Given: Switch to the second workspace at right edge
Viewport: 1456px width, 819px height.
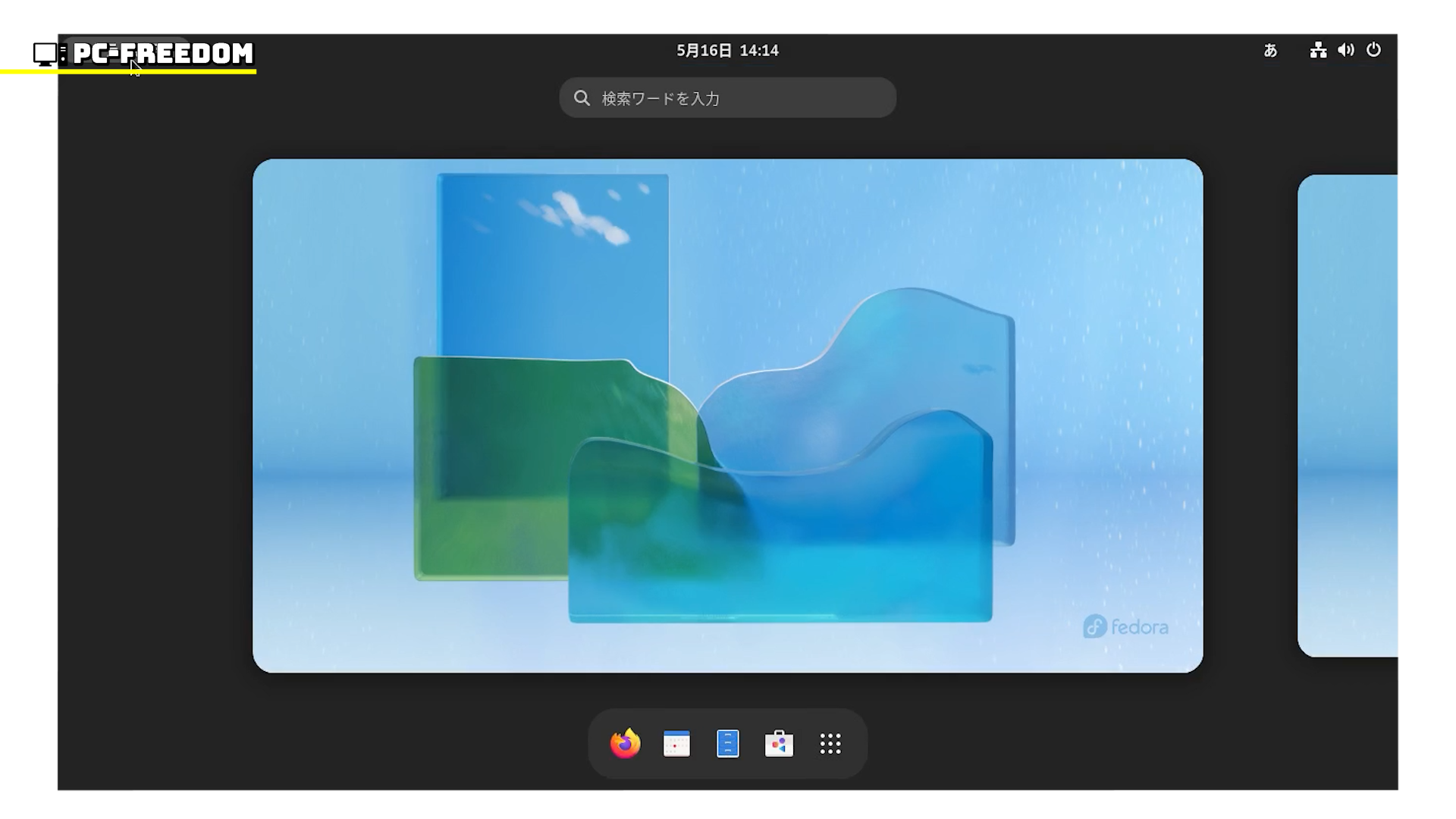Looking at the screenshot, I should point(1348,416).
